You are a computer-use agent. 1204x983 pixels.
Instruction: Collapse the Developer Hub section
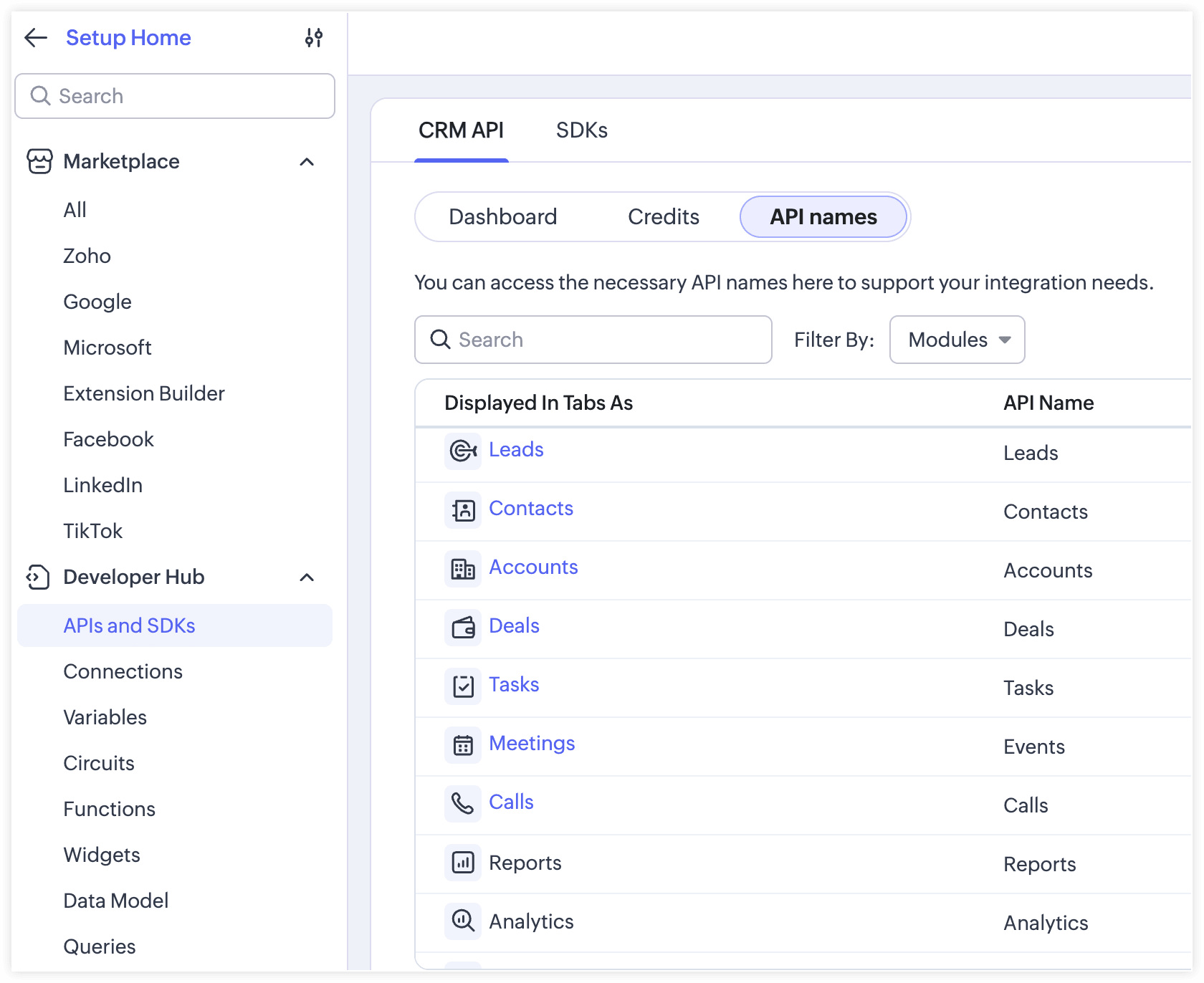[307, 577]
